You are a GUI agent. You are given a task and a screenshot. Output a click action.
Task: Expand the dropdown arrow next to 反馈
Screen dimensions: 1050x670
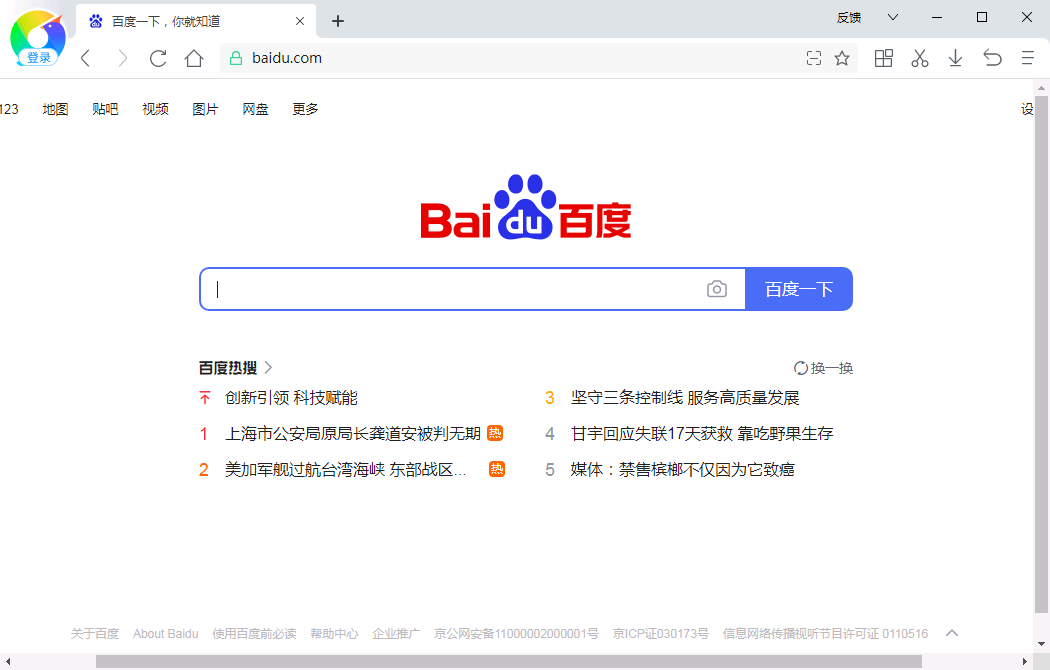[893, 17]
